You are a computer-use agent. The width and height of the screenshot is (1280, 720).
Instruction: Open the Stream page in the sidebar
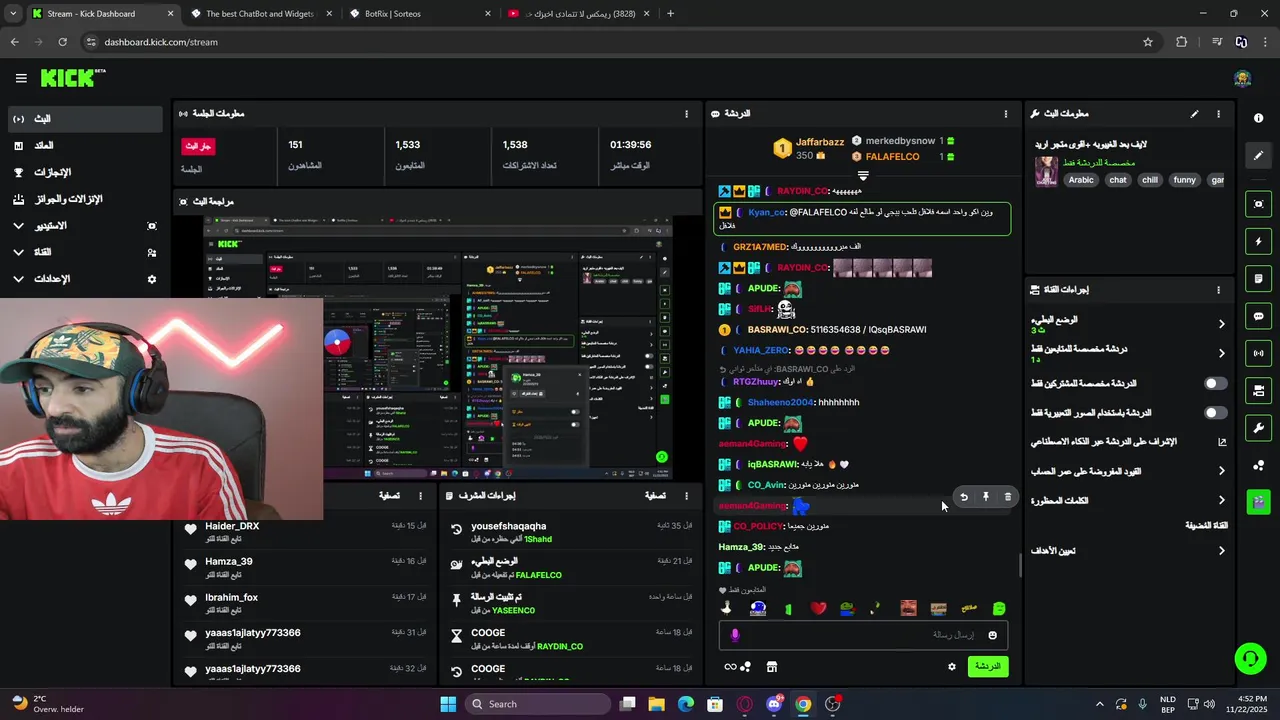click(x=85, y=119)
